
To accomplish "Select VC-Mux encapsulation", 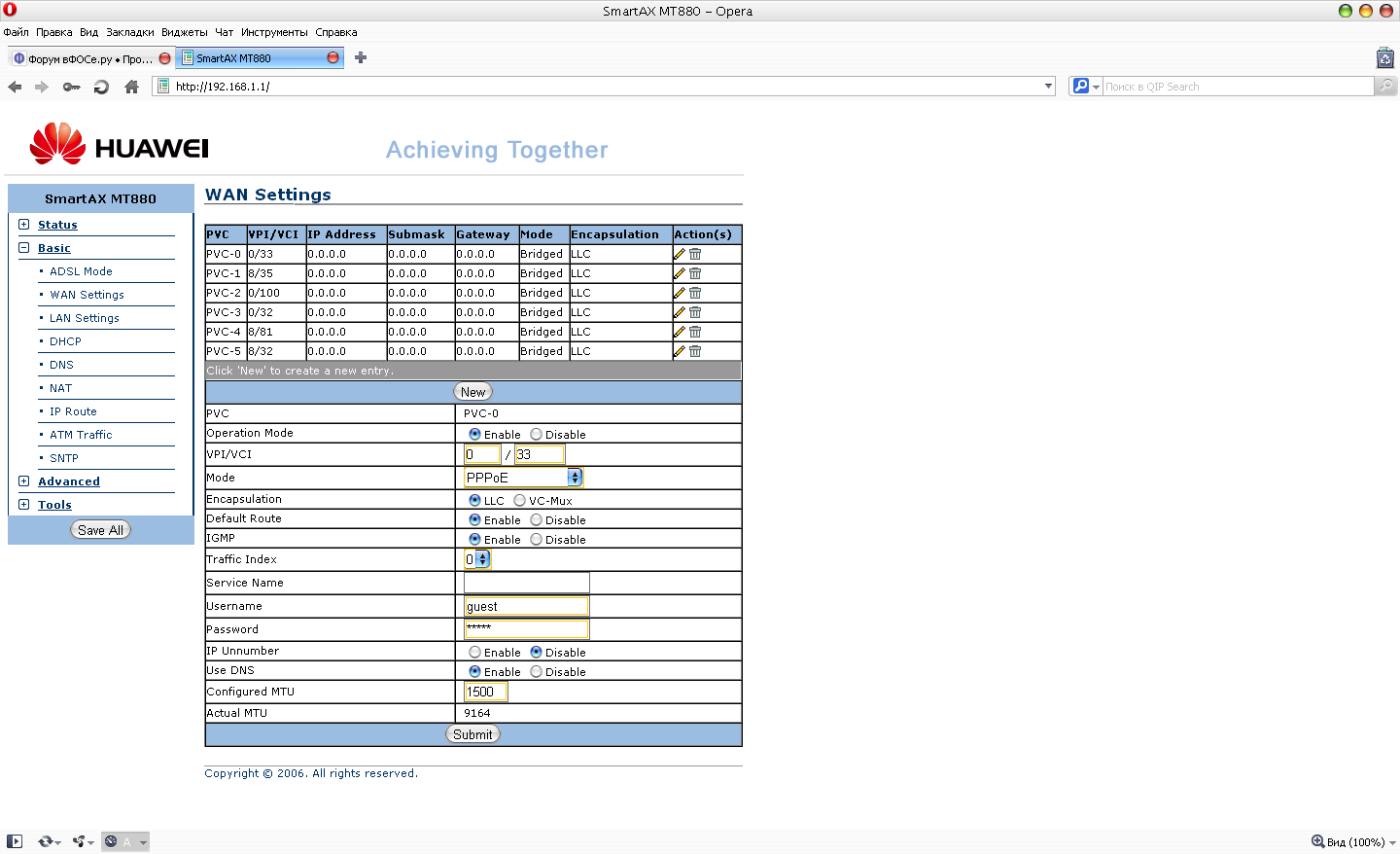I will click(520, 501).
